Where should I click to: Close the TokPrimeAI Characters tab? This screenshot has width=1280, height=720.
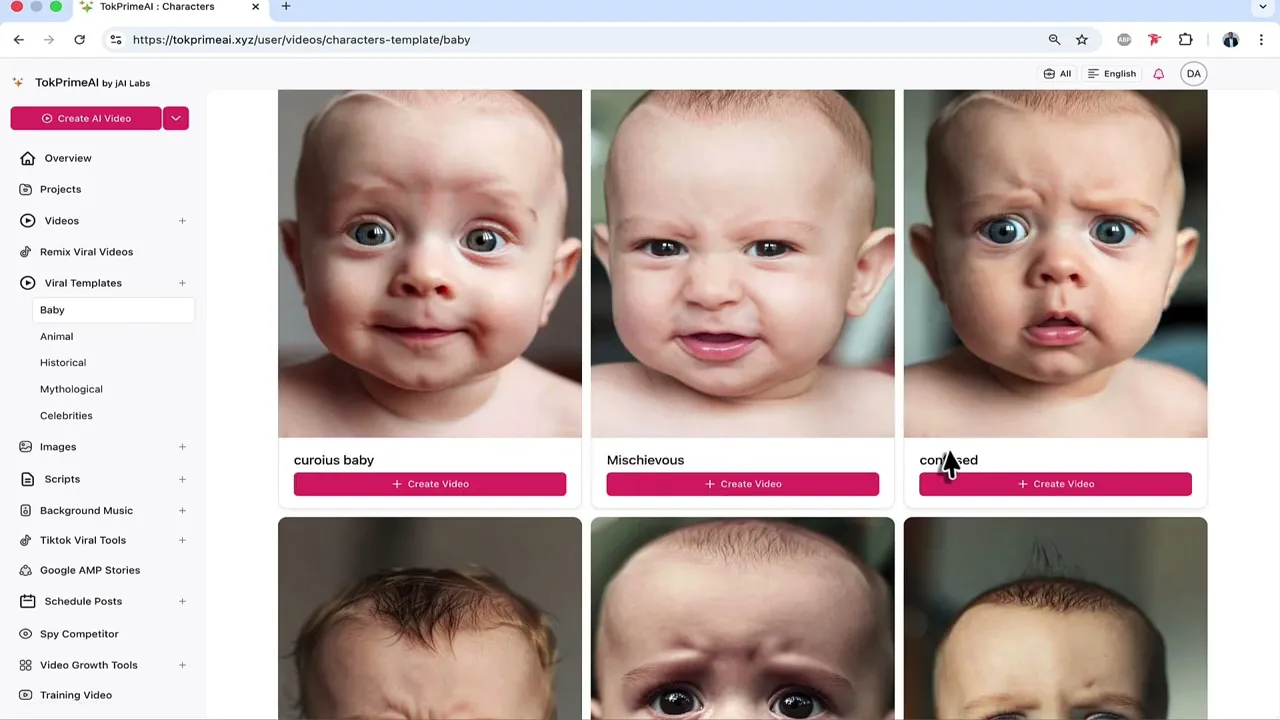click(x=255, y=7)
